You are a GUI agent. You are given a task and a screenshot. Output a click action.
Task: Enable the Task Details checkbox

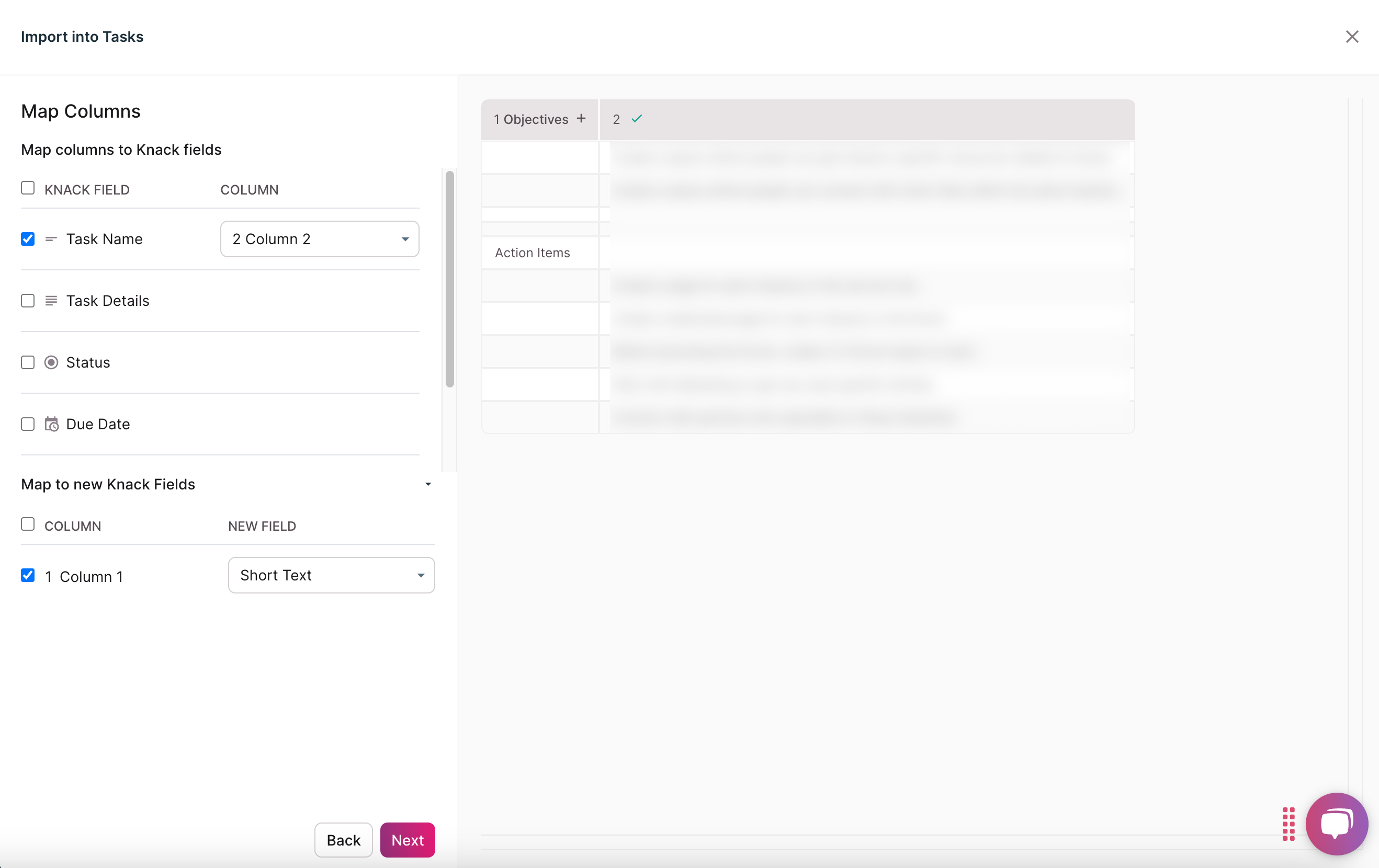(x=28, y=301)
